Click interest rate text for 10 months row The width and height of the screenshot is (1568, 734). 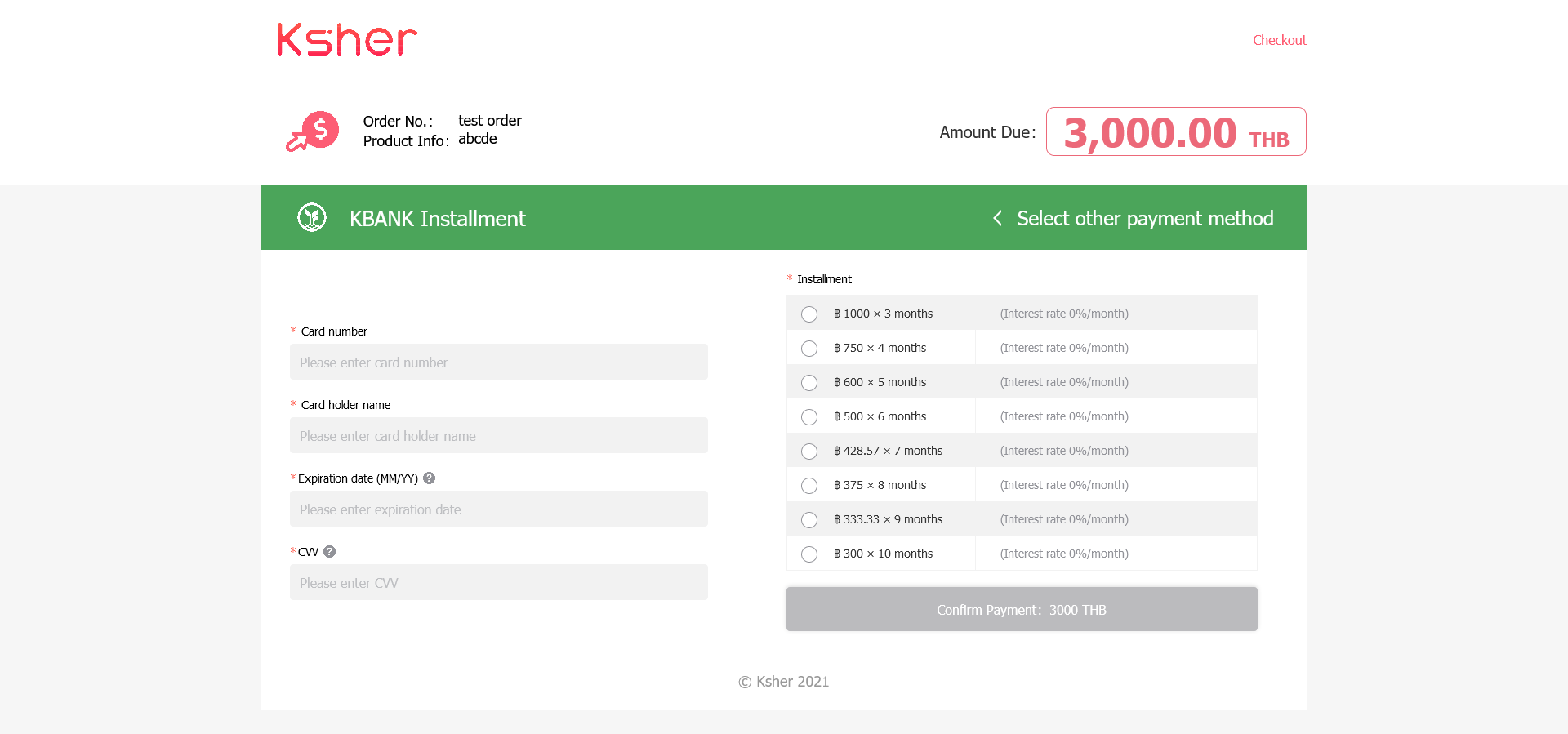point(1064,554)
